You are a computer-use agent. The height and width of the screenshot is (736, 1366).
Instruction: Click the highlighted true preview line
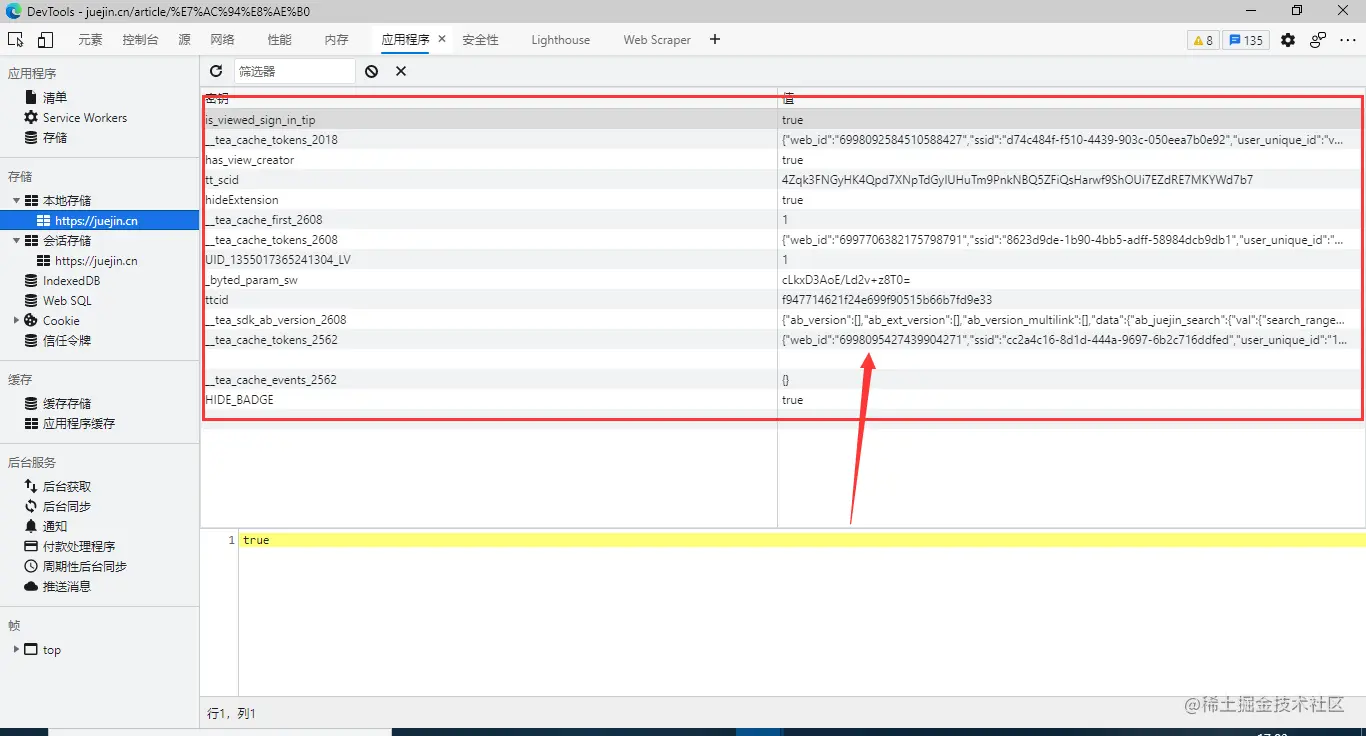pos(802,540)
